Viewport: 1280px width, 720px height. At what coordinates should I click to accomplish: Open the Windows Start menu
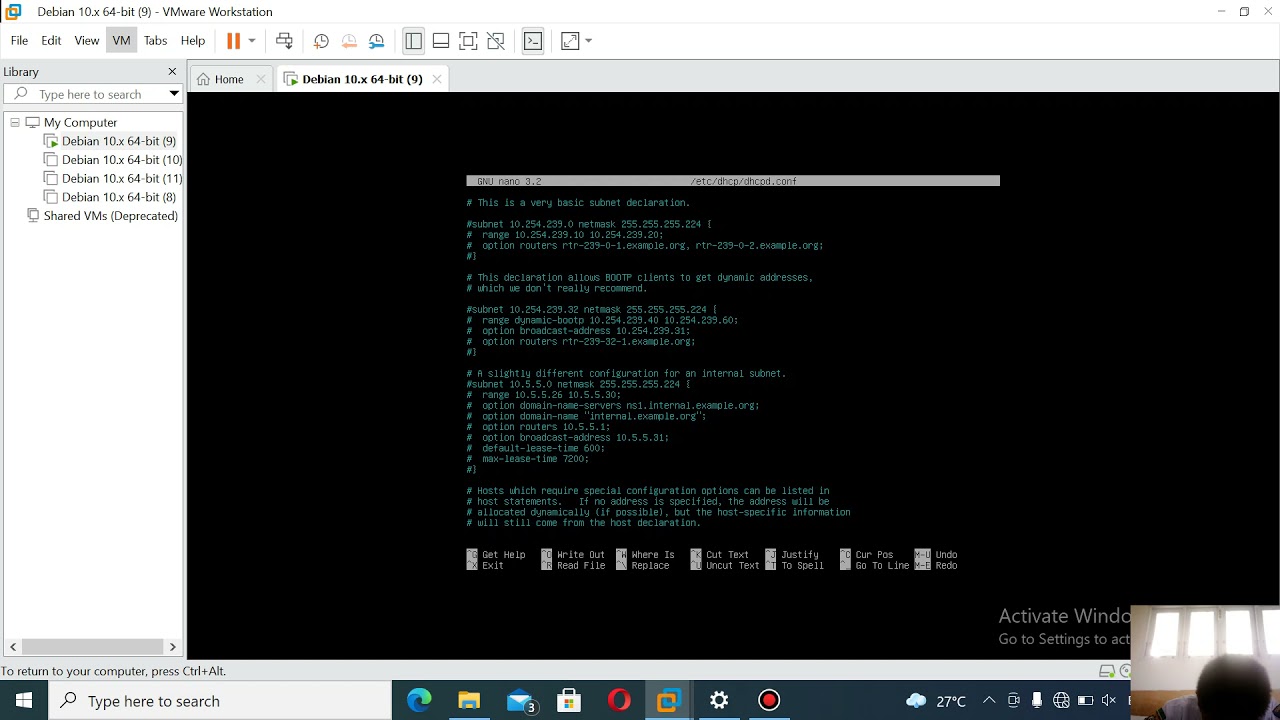point(24,700)
